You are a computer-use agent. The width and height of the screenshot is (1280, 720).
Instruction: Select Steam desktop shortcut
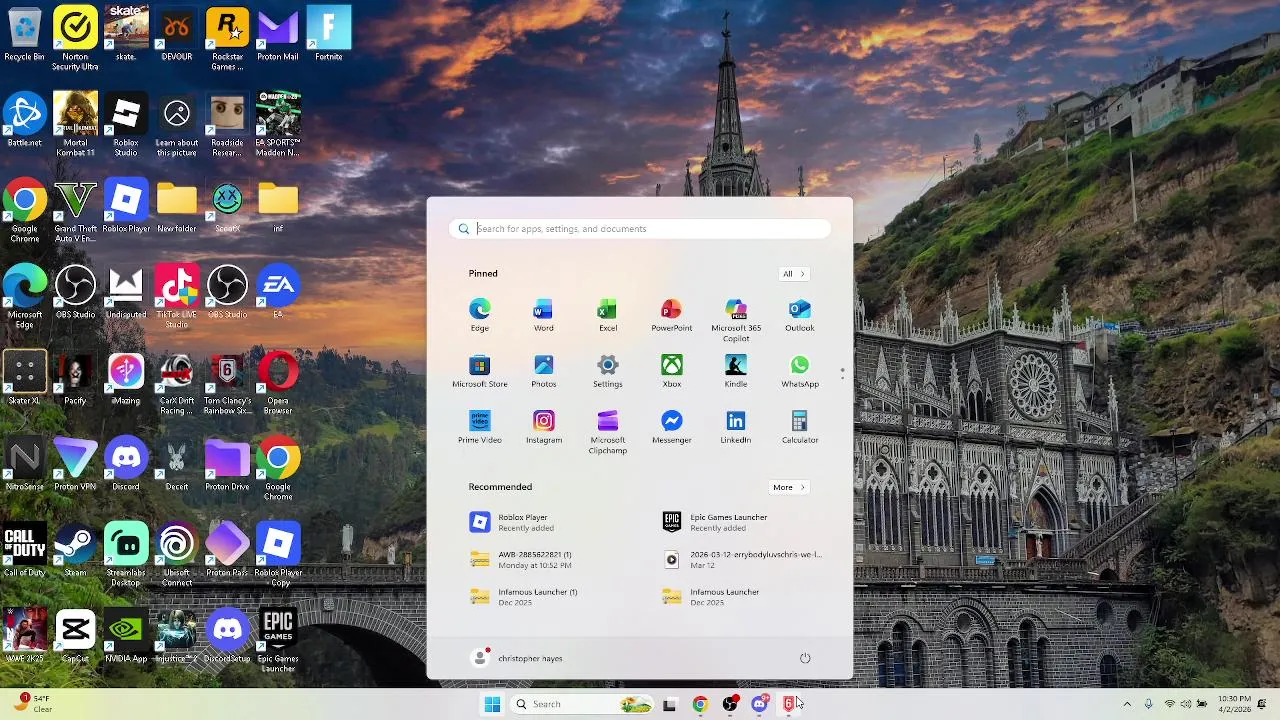75,550
